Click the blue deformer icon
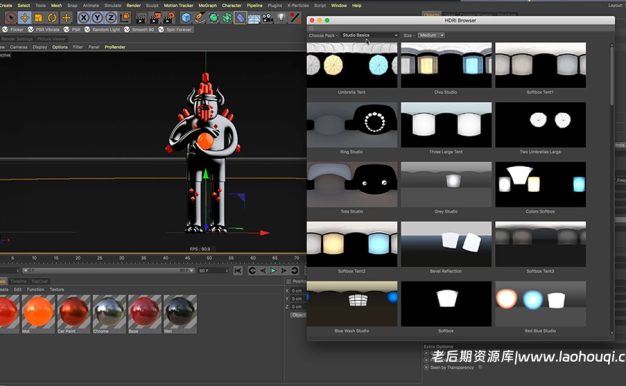The width and height of the screenshot is (626, 386). click(240, 18)
